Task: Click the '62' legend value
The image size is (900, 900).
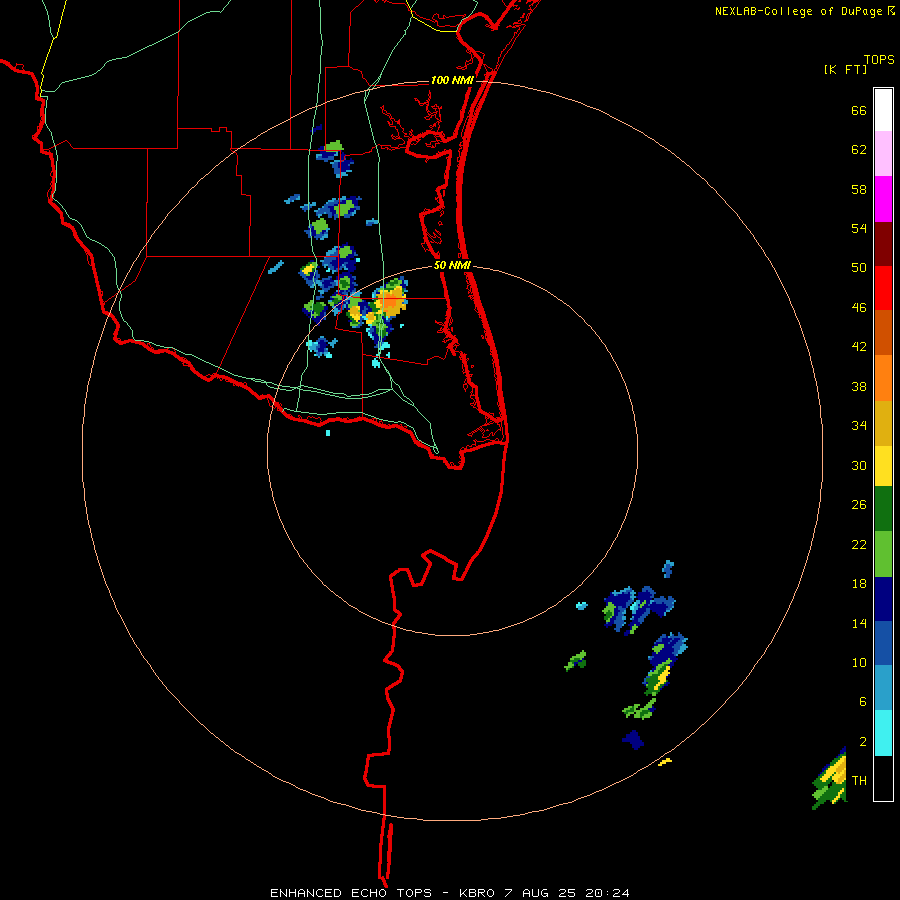Action: coord(859,150)
